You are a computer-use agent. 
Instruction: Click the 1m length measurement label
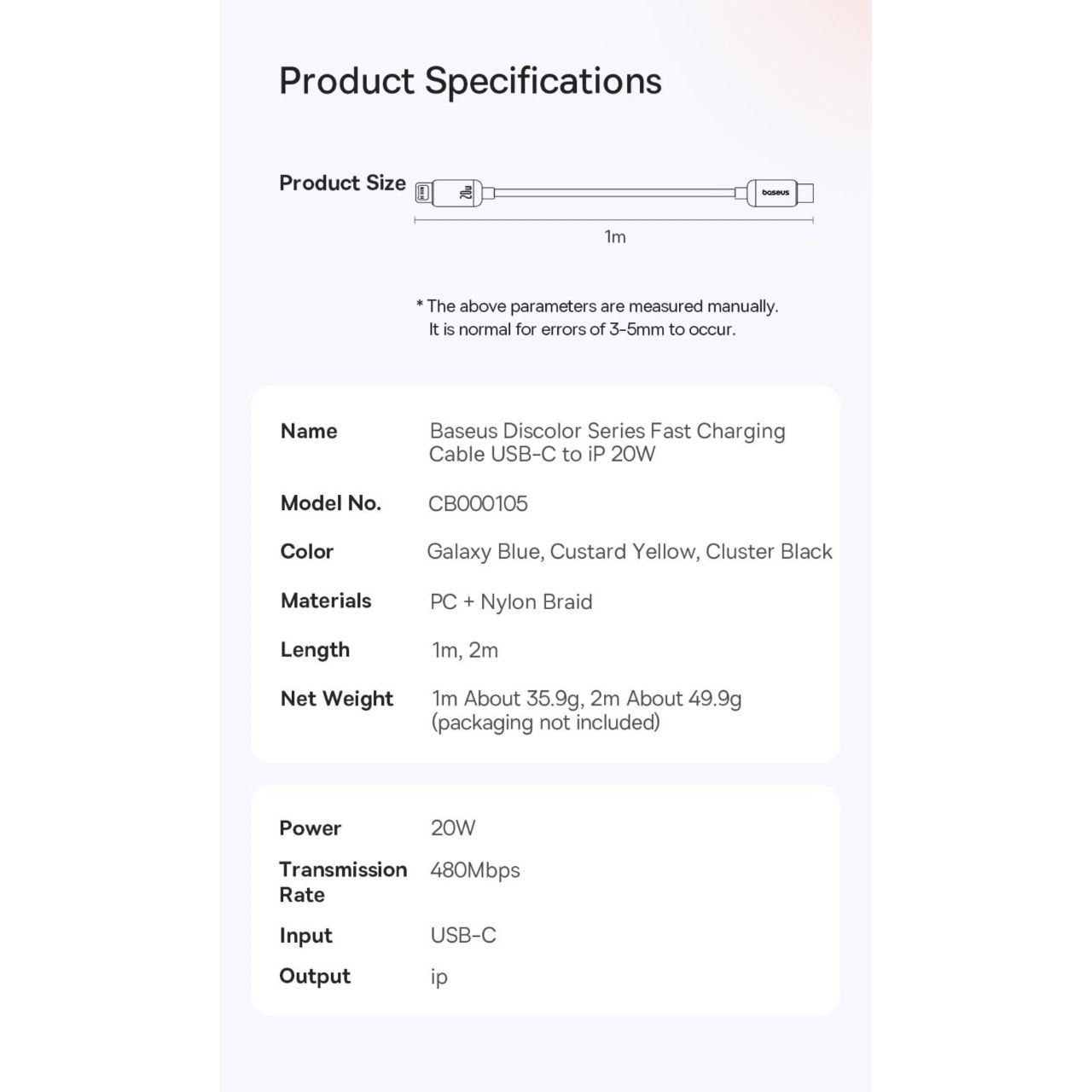pos(615,237)
